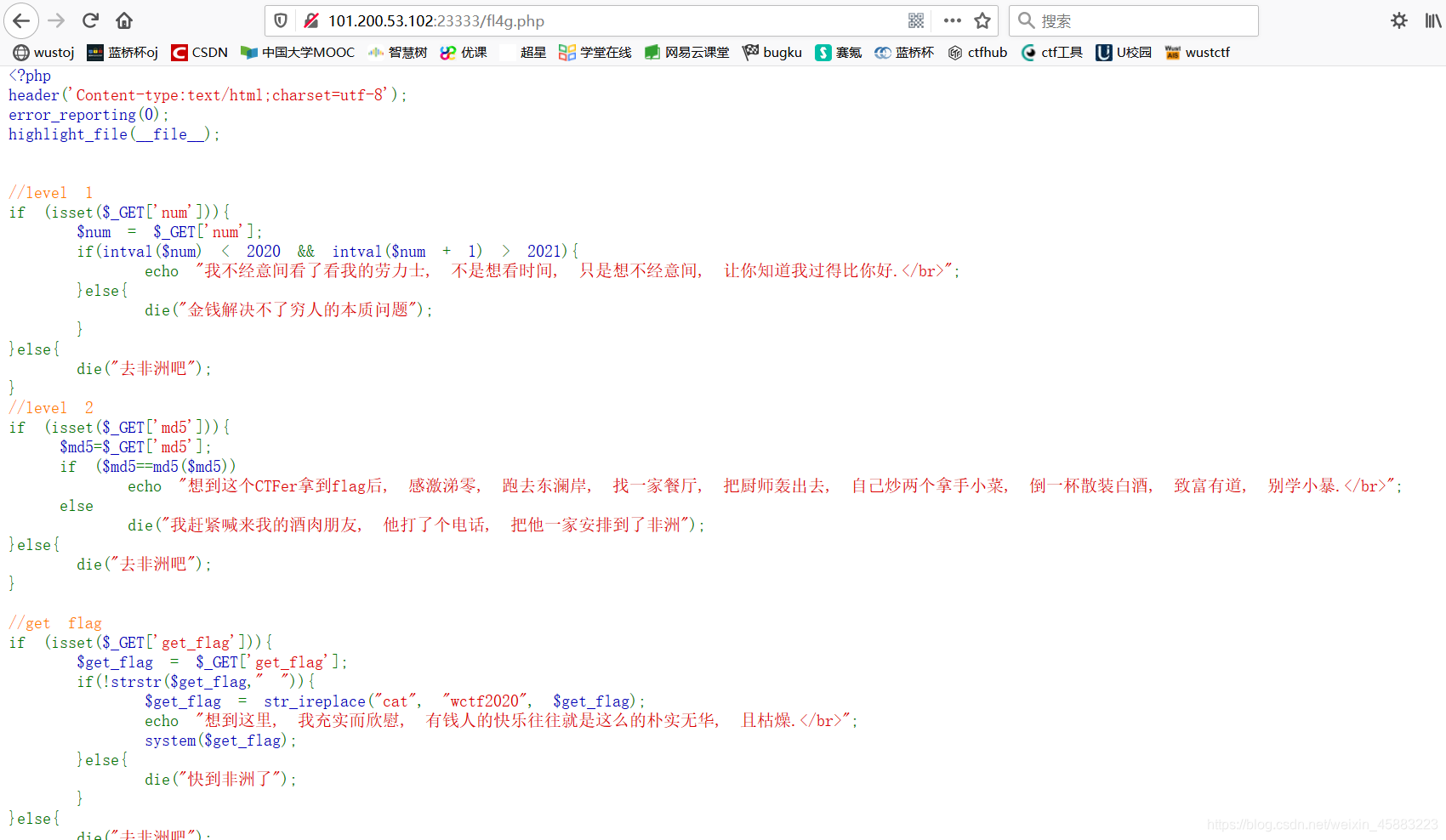Click the die("快到非洲了"); line
Viewport: 1446px width, 840px height.
220,780
